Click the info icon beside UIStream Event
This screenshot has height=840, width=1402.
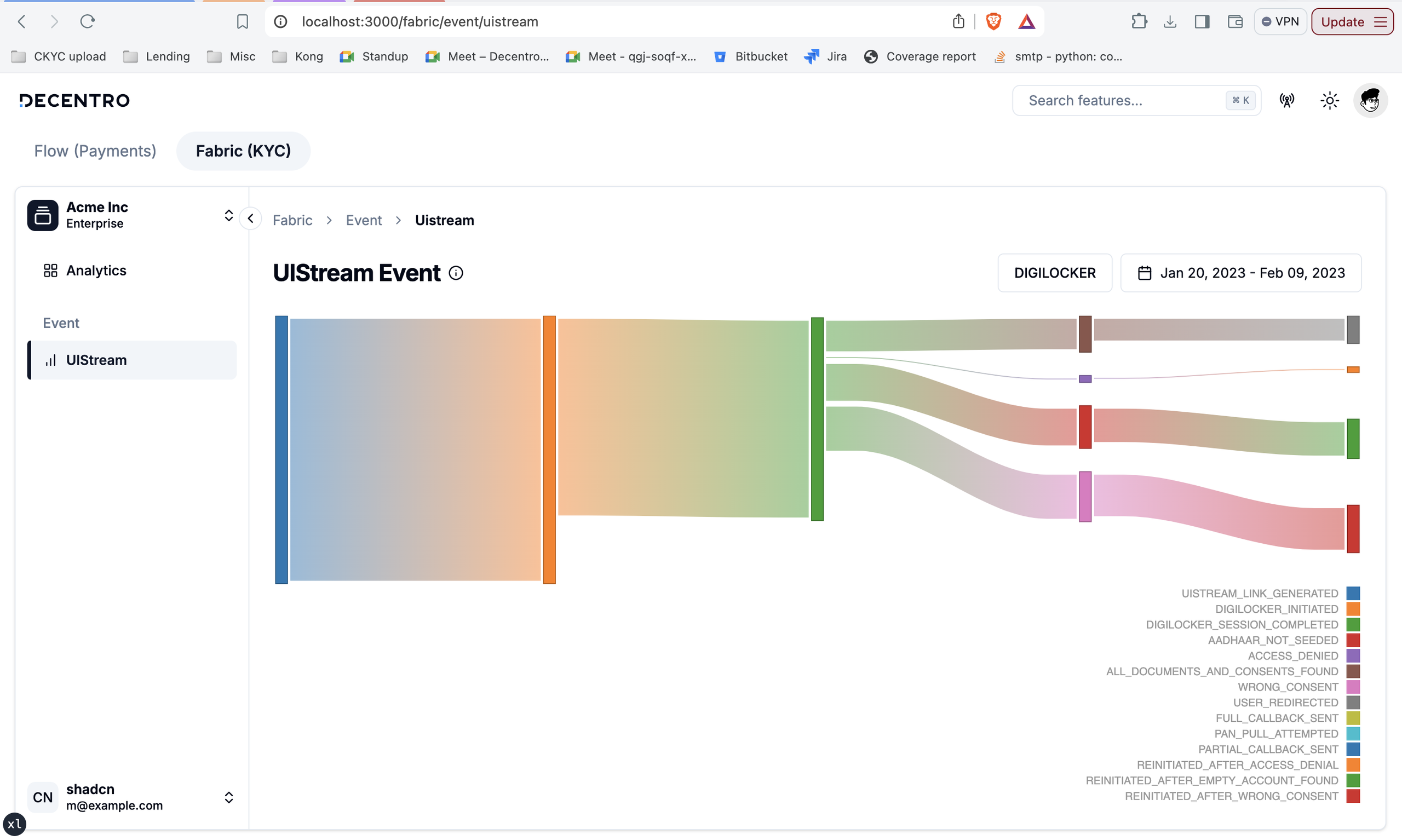point(456,273)
